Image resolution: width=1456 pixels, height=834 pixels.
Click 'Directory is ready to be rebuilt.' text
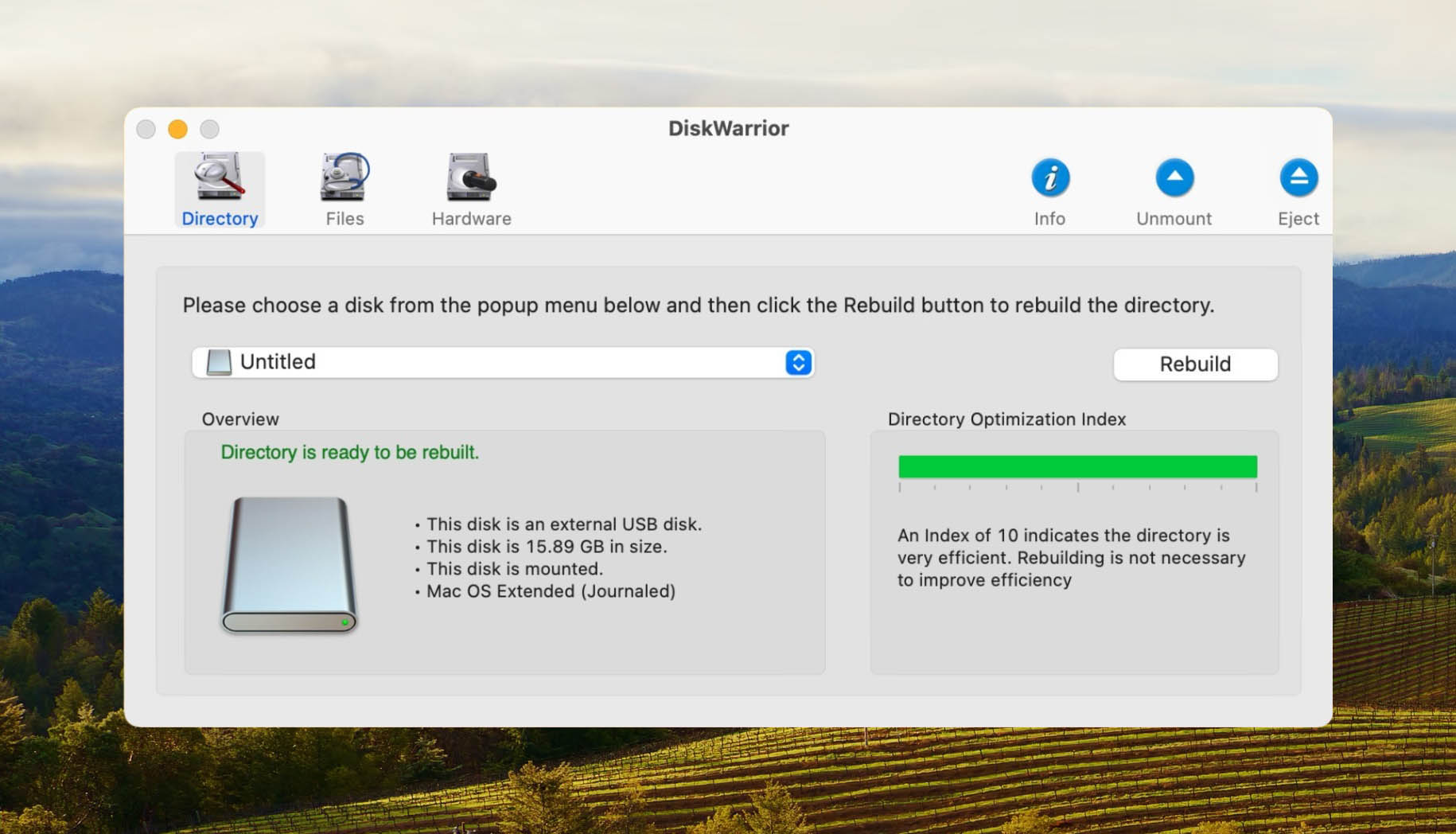pos(349,452)
